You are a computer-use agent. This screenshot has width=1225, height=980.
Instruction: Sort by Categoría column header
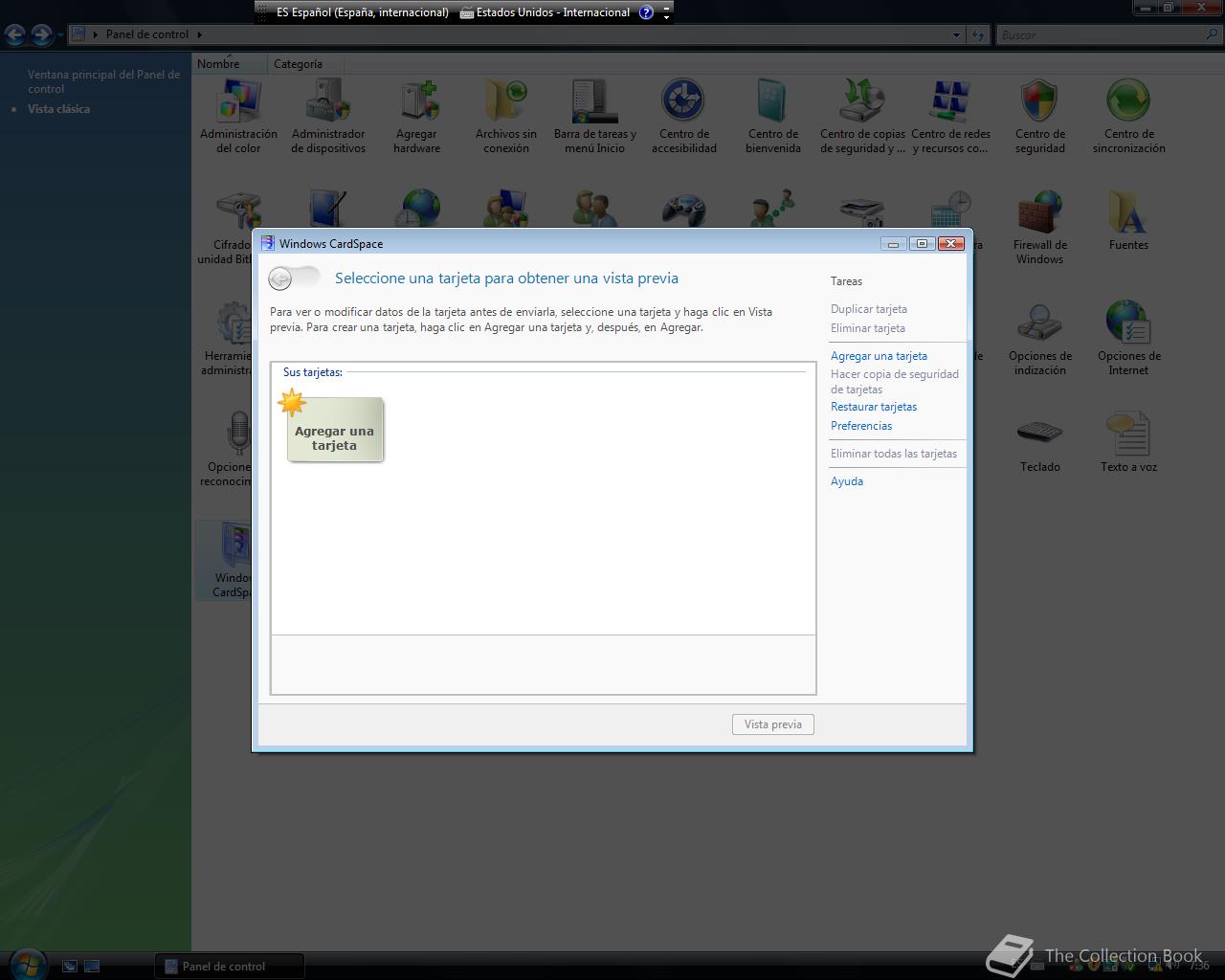pos(304,64)
